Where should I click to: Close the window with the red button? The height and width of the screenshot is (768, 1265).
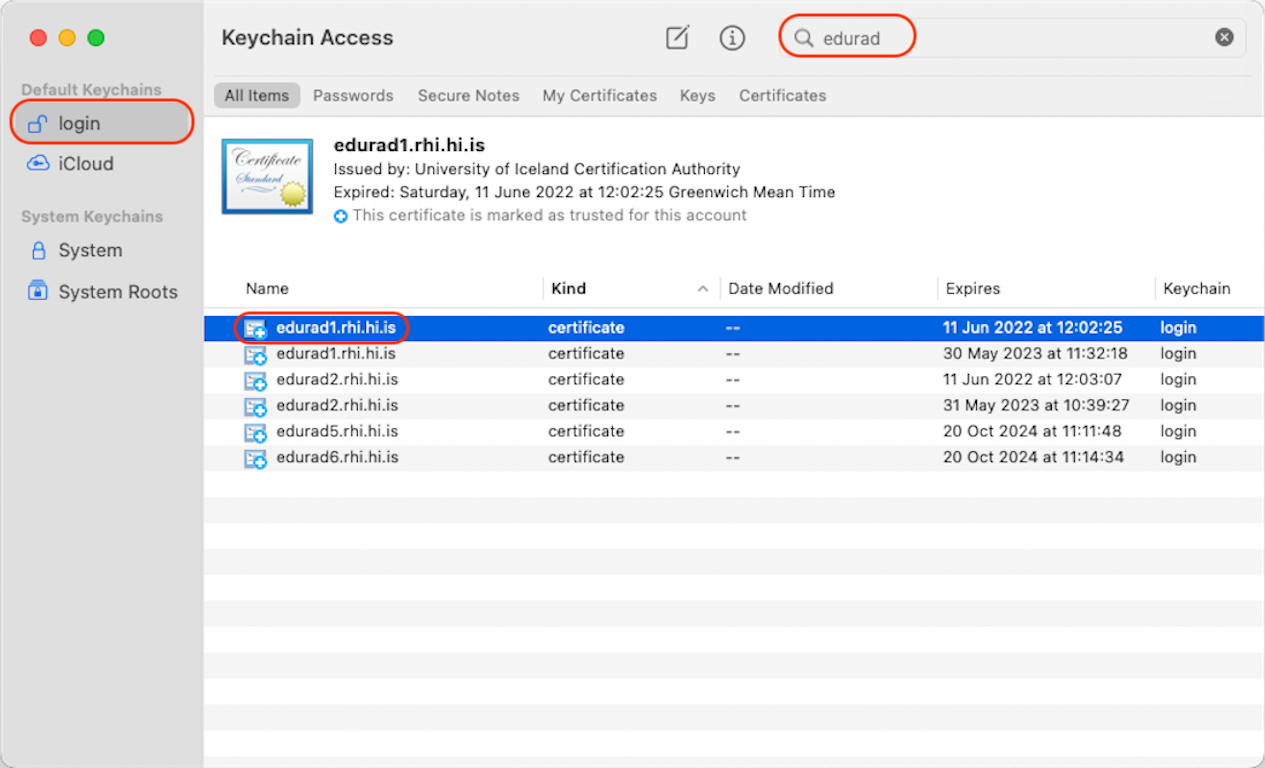click(x=38, y=38)
